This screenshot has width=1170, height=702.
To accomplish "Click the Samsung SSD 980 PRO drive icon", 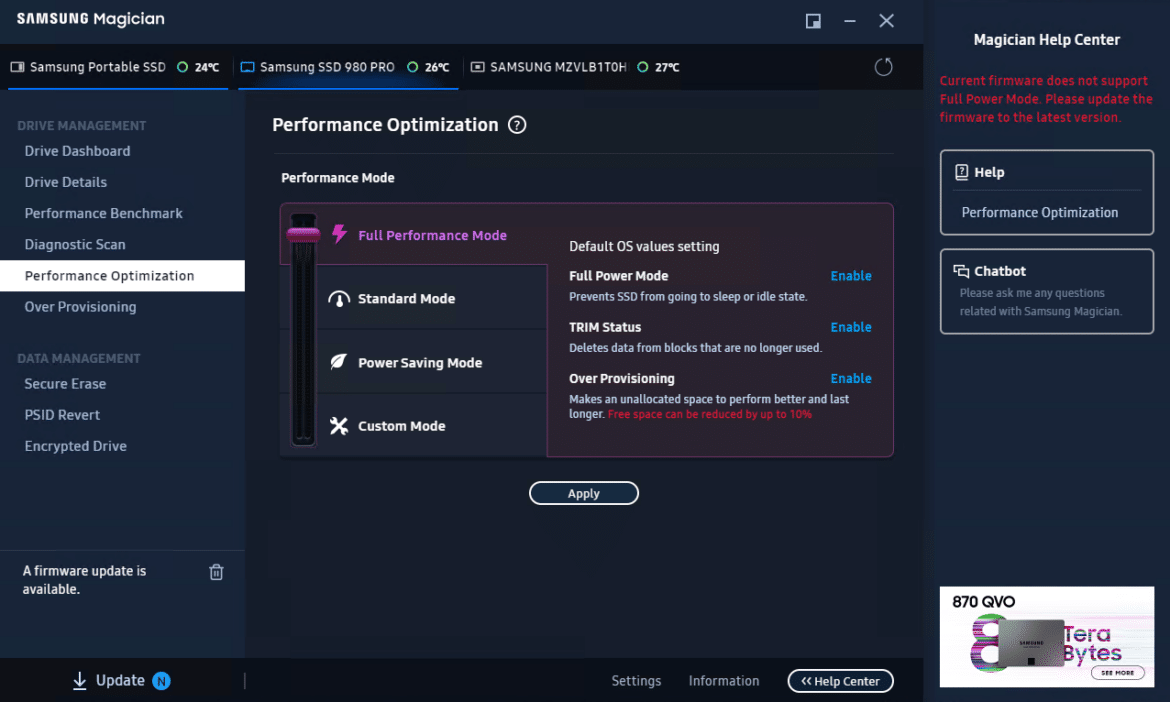I will tap(248, 67).
